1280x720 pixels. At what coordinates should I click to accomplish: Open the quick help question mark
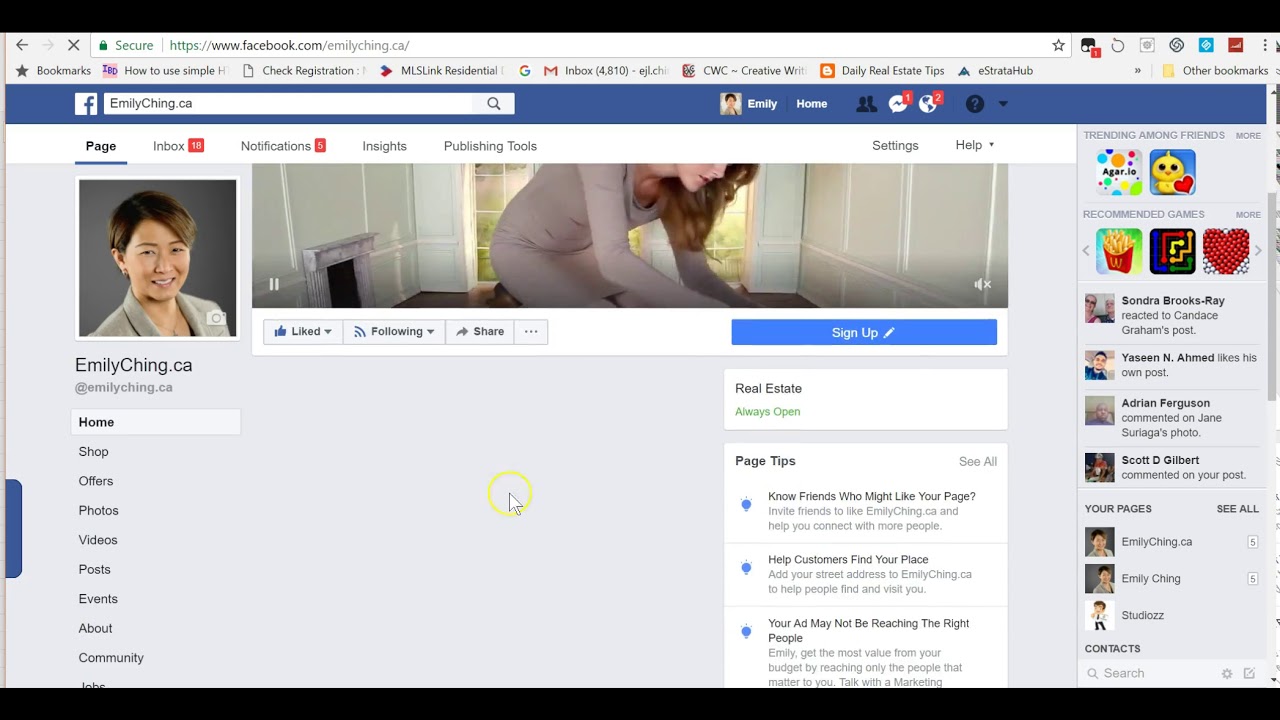(975, 104)
